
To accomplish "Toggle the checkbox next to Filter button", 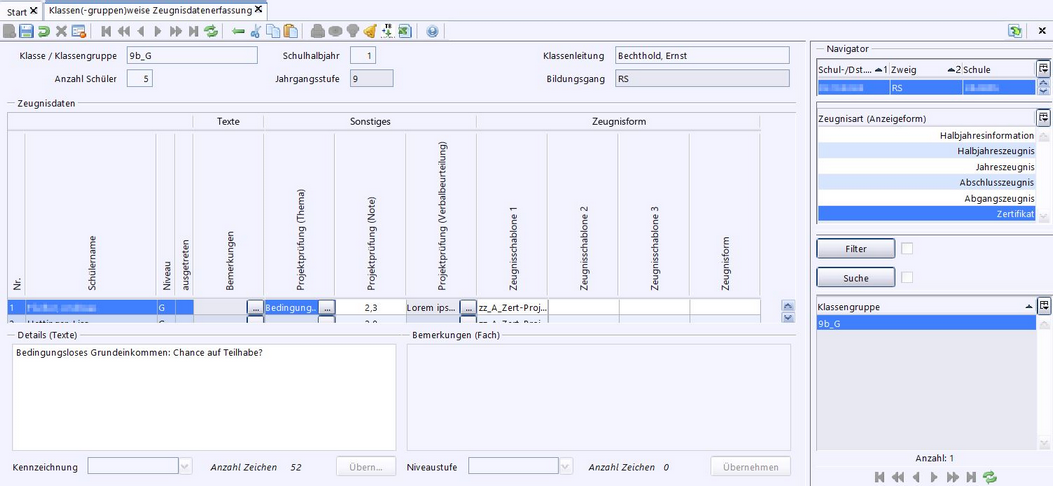I will pyautogui.click(x=907, y=248).
